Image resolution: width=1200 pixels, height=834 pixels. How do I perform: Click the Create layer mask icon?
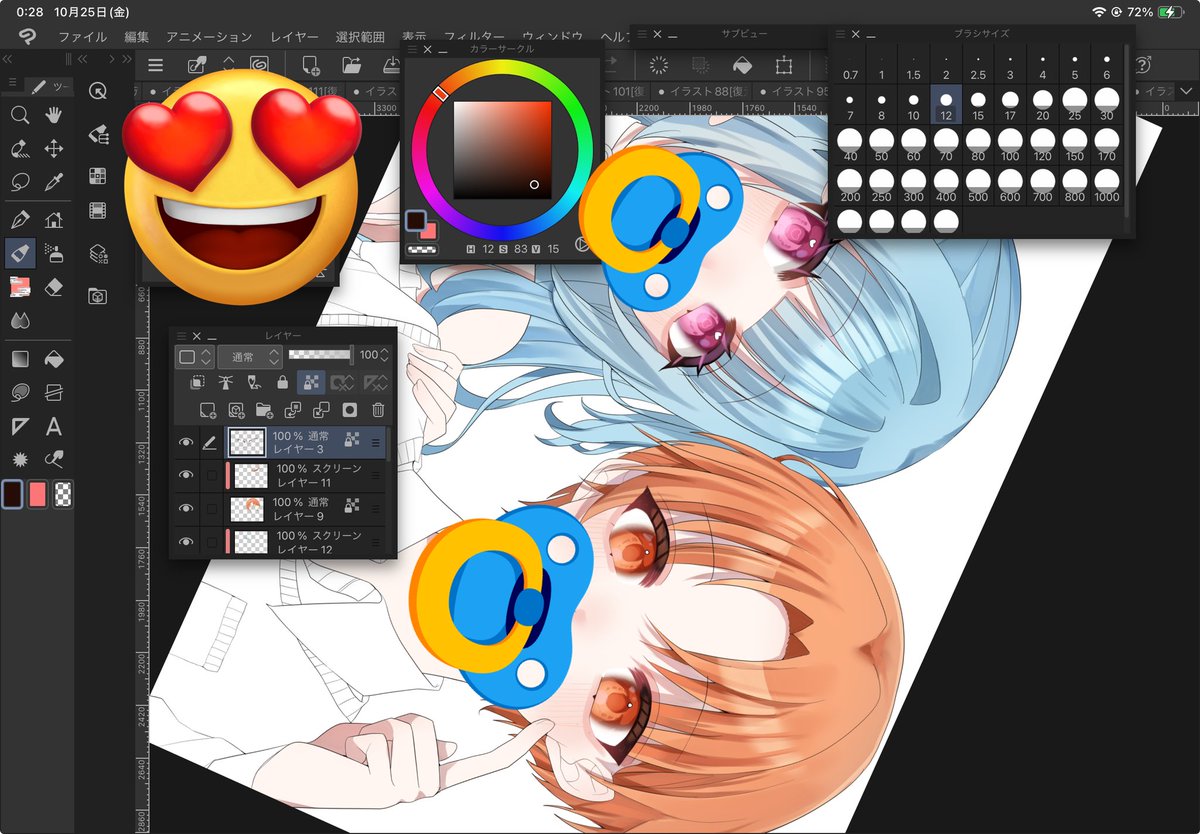pyautogui.click(x=350, y=409)
